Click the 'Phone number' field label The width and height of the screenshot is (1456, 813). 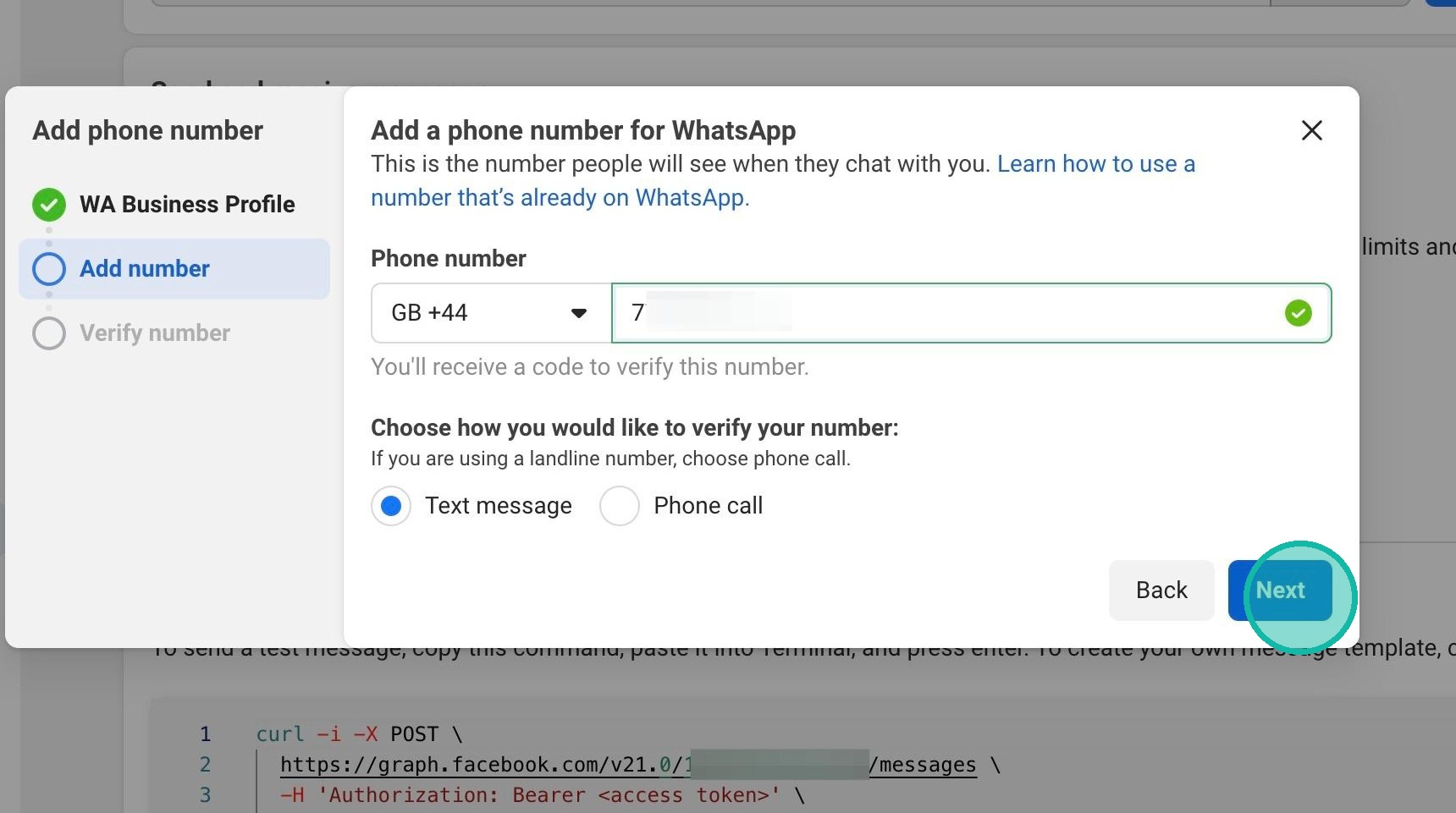point(449,259)
